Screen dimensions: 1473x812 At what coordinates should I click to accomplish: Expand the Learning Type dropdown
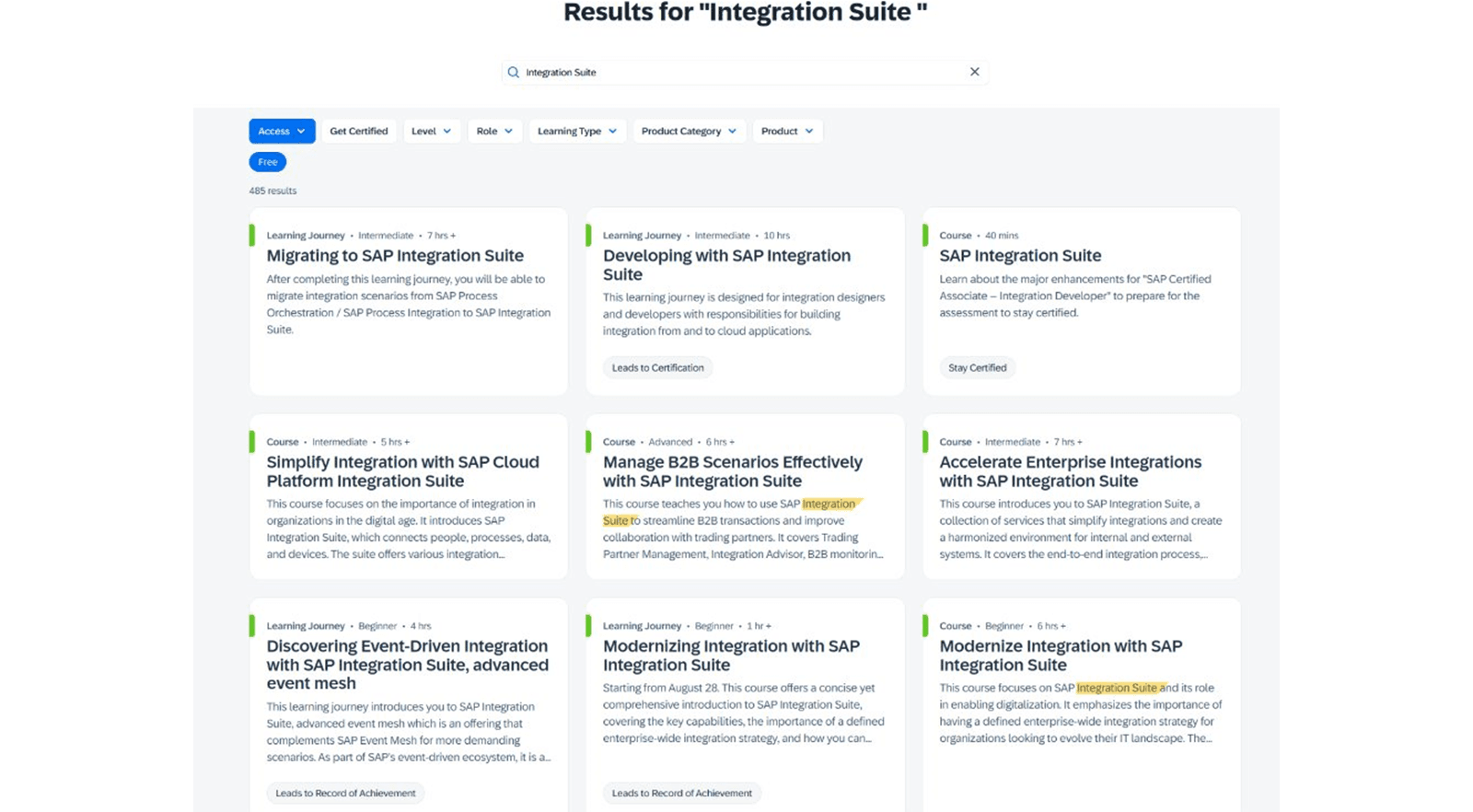(x=577, y=131)
